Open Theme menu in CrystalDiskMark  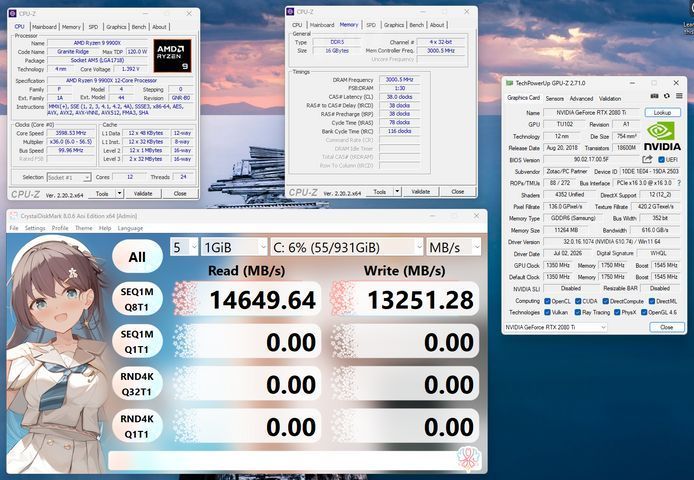tap(84, 228)
